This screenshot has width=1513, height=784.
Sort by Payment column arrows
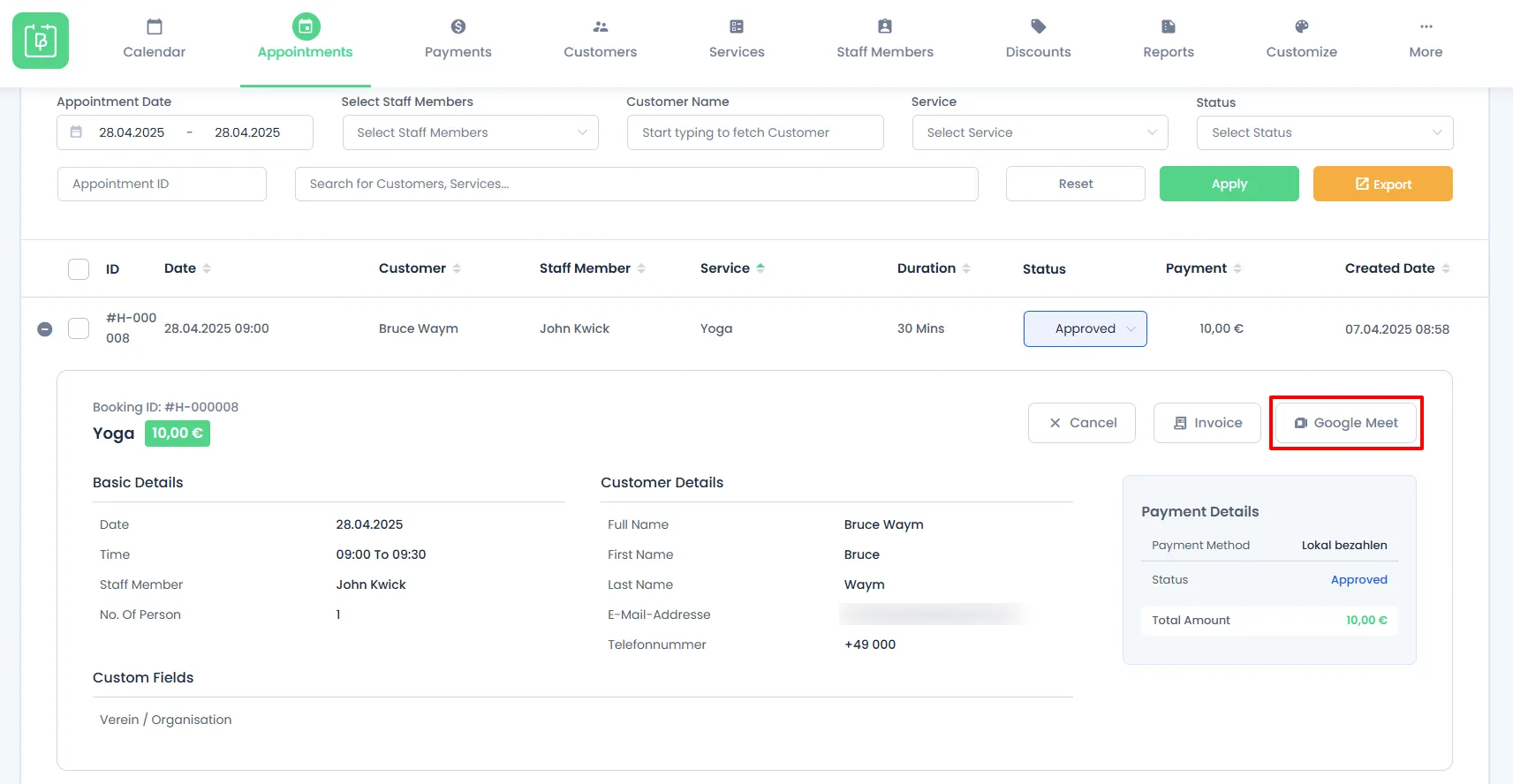pos(1237,268)
